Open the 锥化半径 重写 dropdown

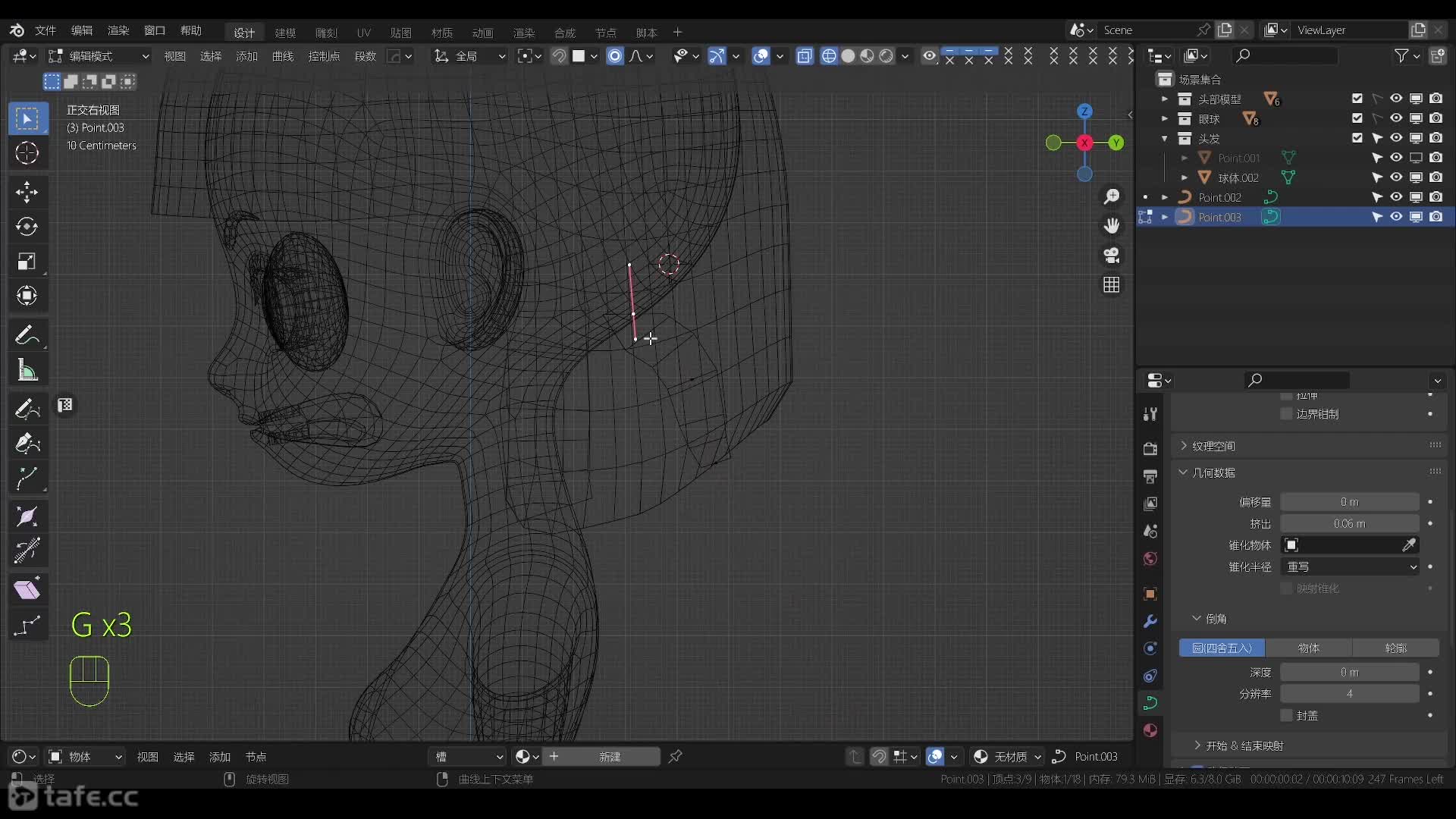pos(1350,567)
